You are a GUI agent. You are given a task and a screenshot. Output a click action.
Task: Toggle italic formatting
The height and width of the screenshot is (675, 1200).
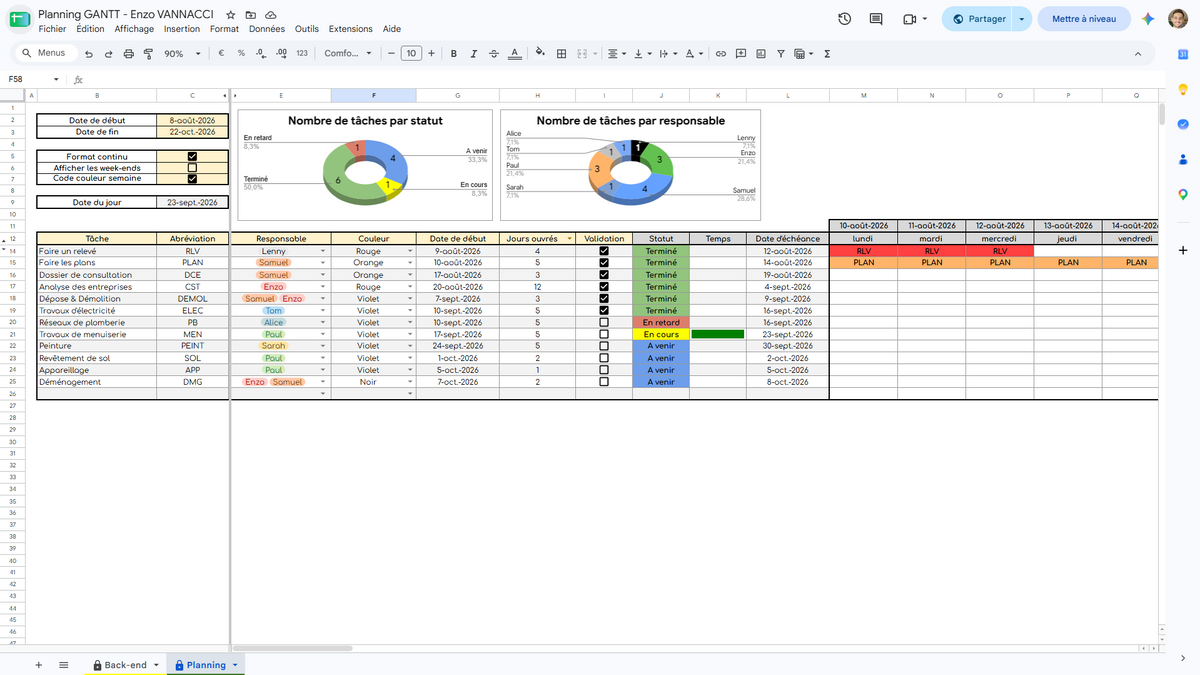pyautogui.click(x=473, y=54)
